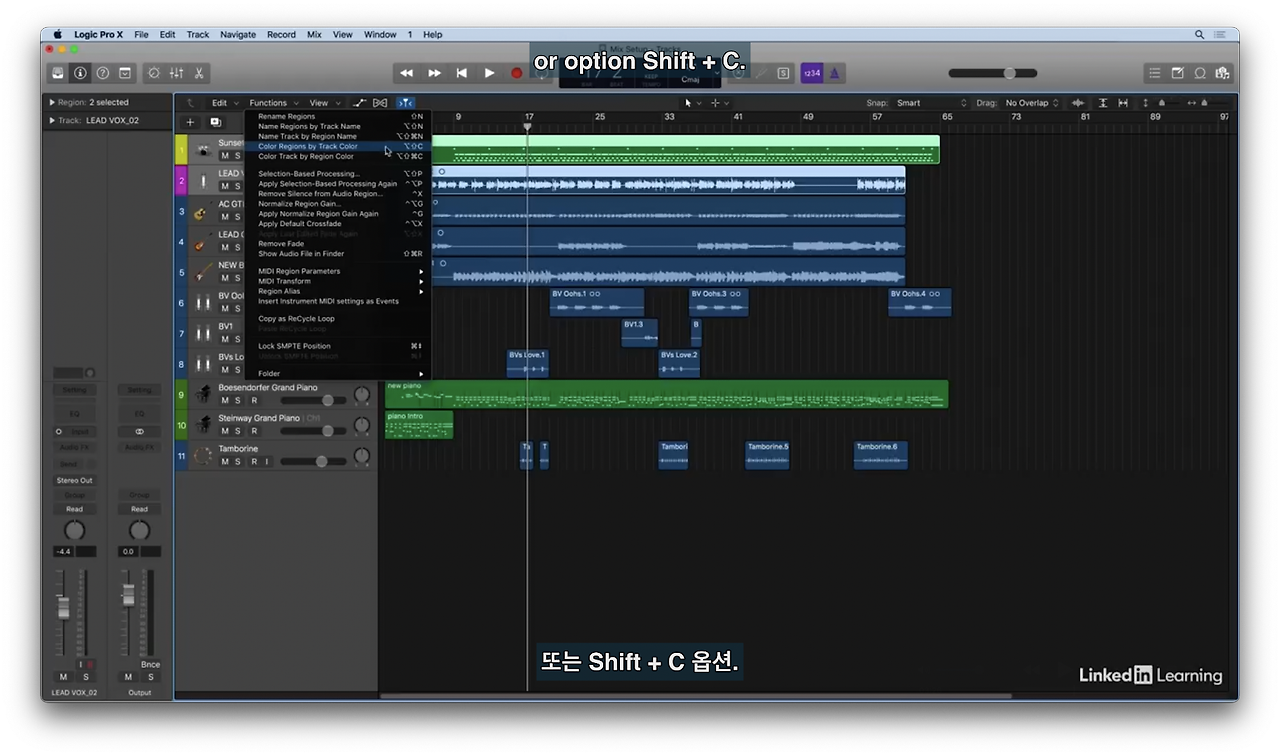Screen dimensions: 1280x756
Task: Show the toolbar dropdown icon
Action: (x=125, y=73)
